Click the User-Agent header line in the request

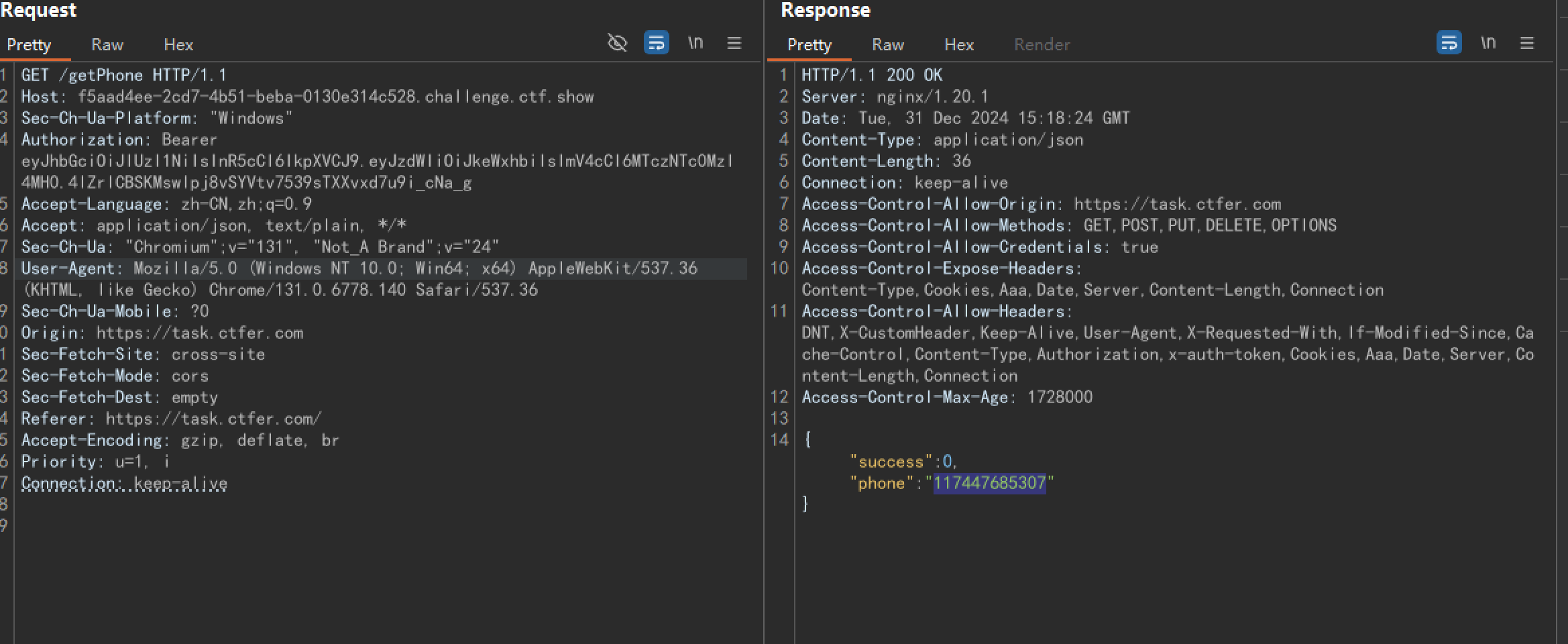click(359, 268)
